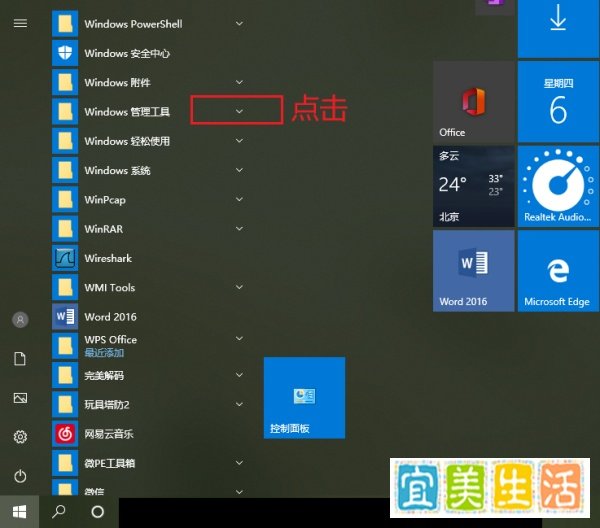Click the 微PE工具箱 folder icon
The height and width of the screenshot is (528, 600).
point(65,463)
